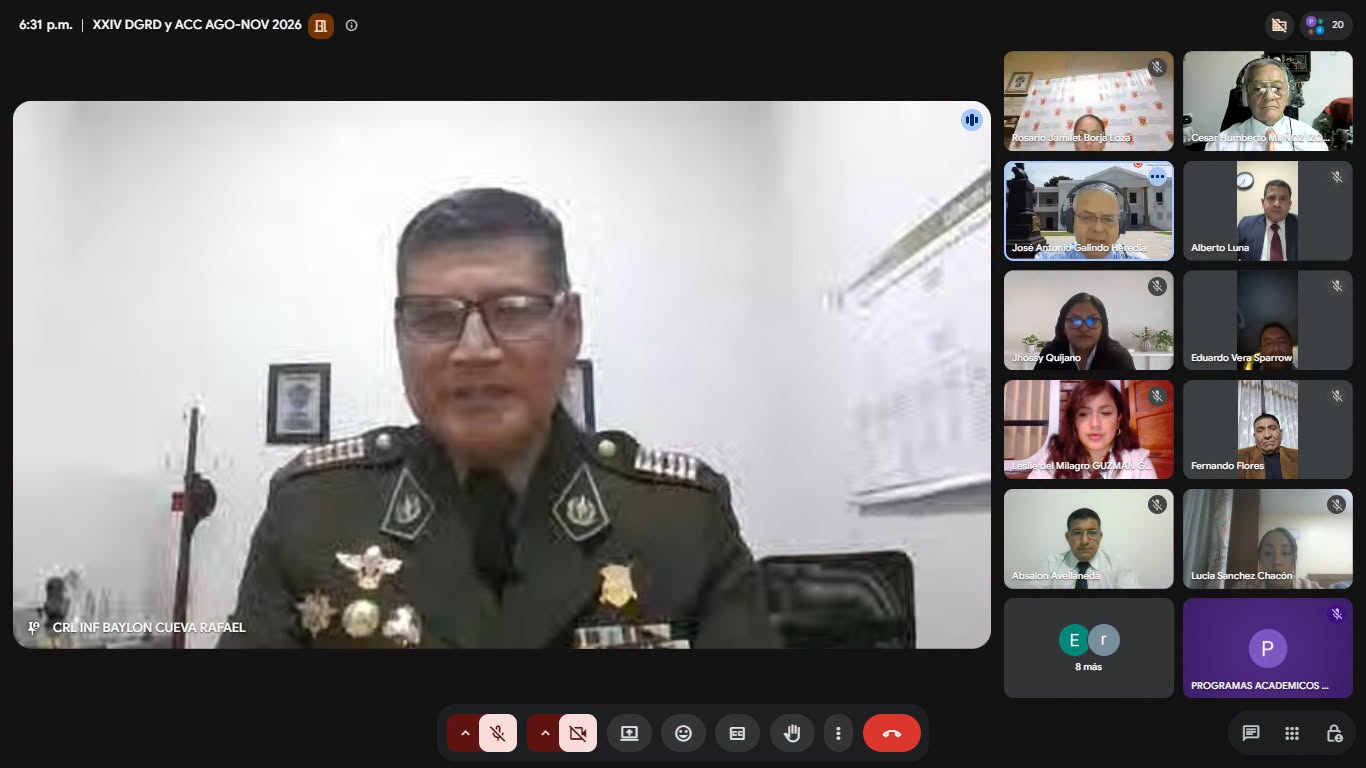This screenshot has height=768, width=1366.
Task: Raise your hand in the meeting
Action: pos(792,733)
